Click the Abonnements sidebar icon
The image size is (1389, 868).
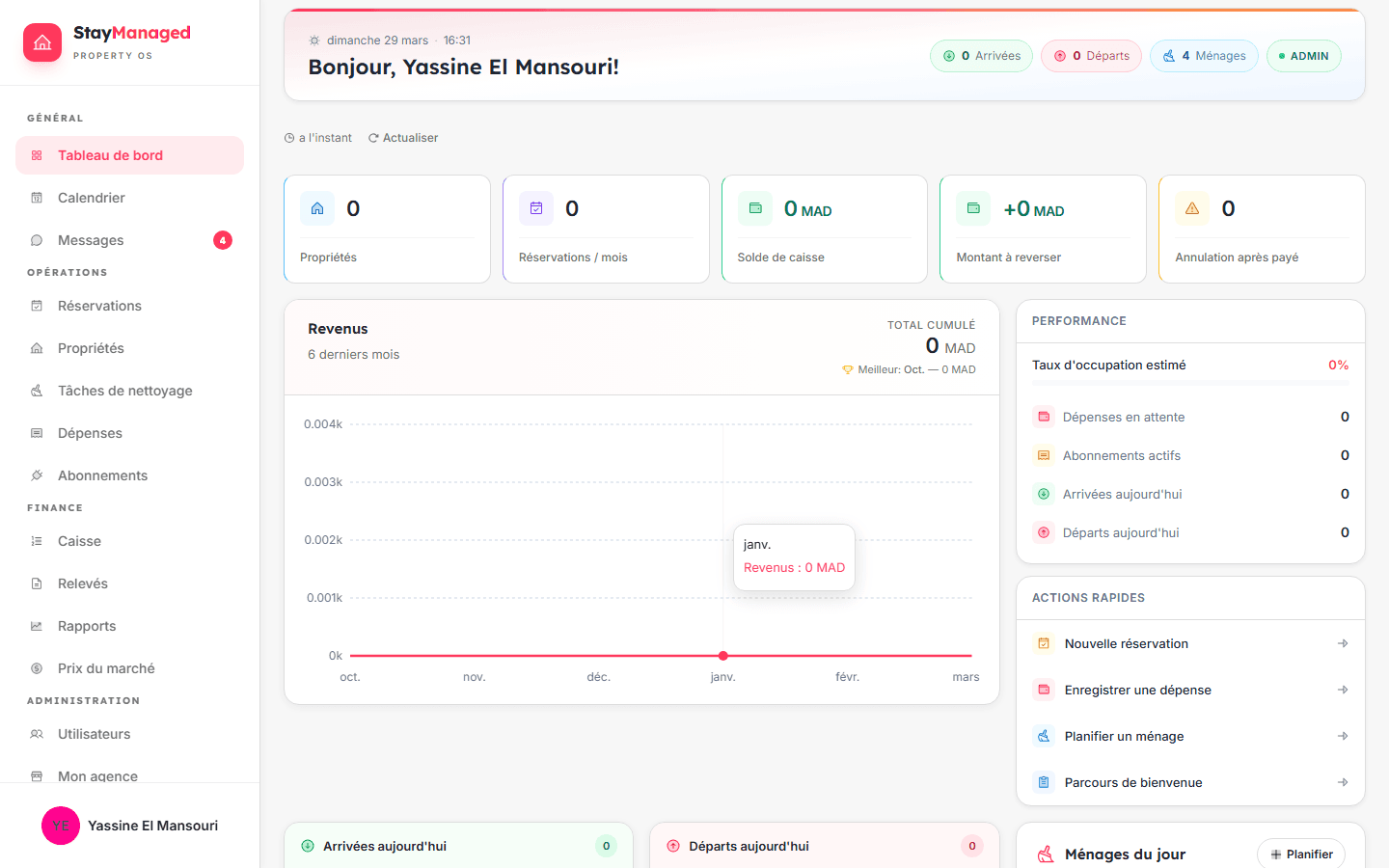coord(37,475)
